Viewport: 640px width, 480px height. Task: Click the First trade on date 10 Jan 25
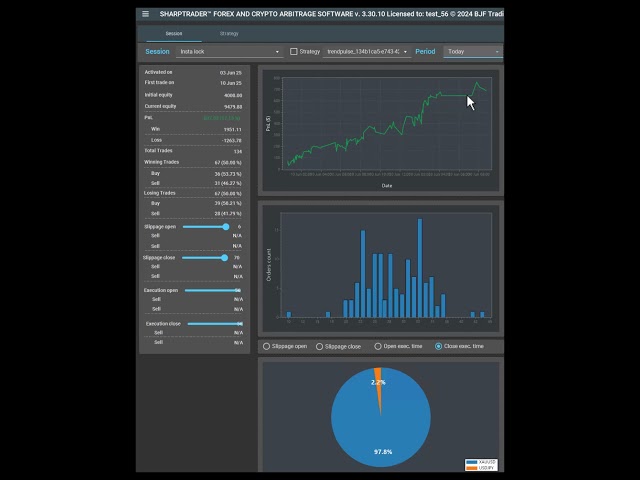pos(231,83)
